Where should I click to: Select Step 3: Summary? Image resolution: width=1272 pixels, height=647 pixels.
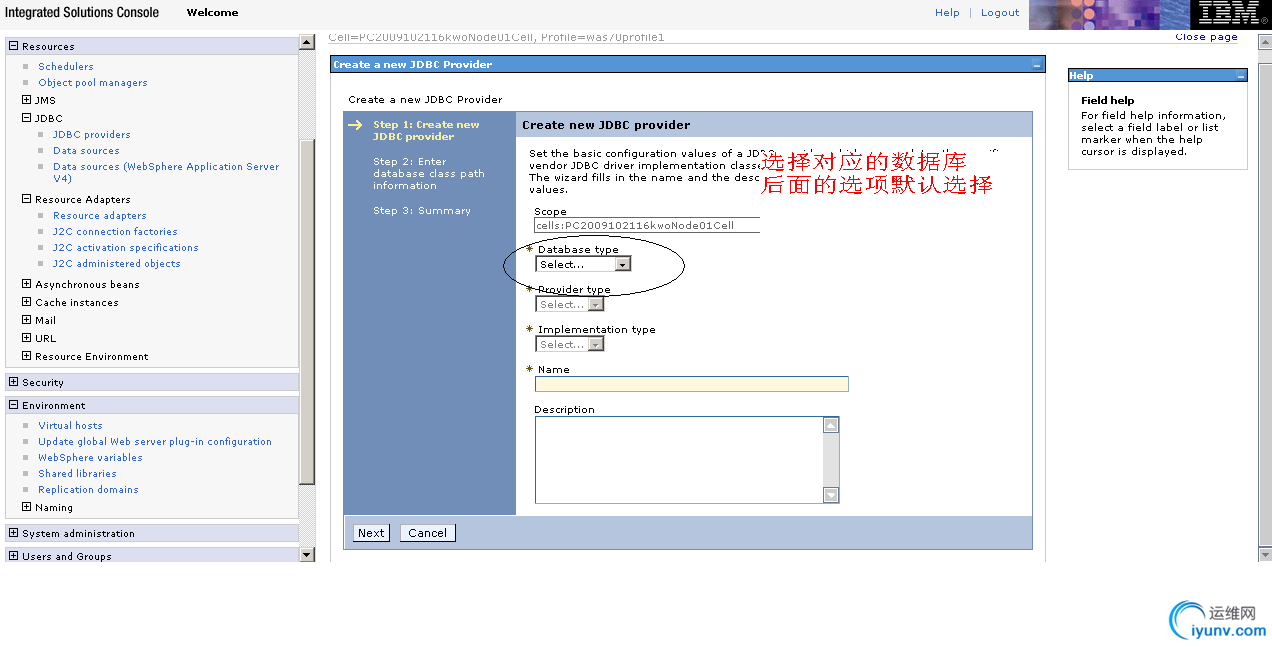click(422, 211)
